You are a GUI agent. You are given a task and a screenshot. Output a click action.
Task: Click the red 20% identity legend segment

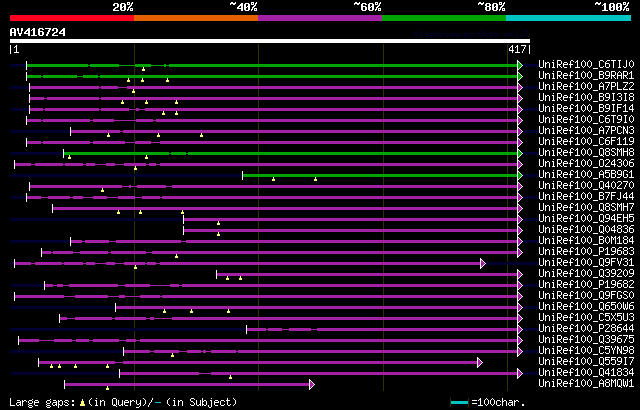click(x=72, y=18)
